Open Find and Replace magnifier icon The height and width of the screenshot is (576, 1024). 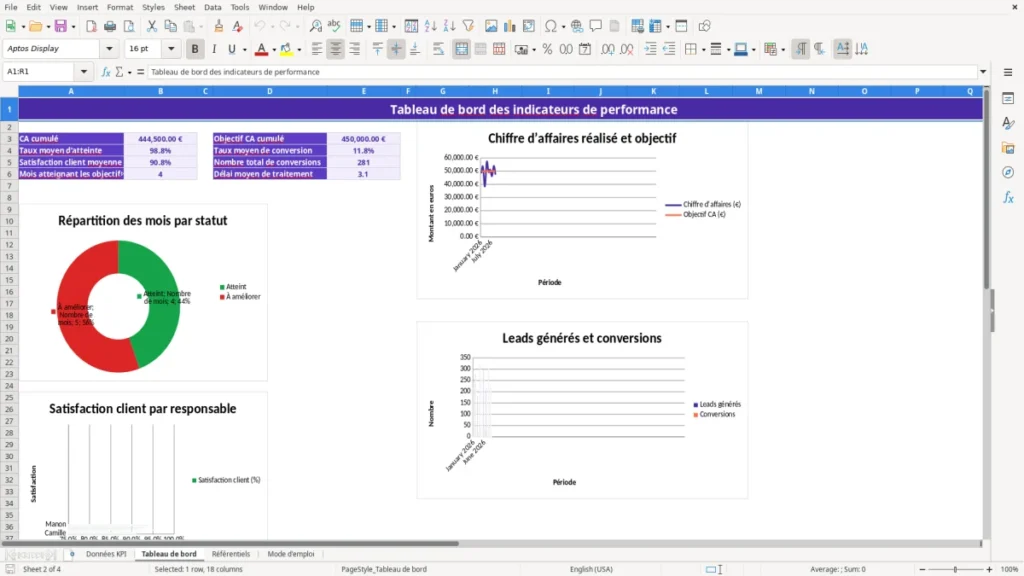315,26
